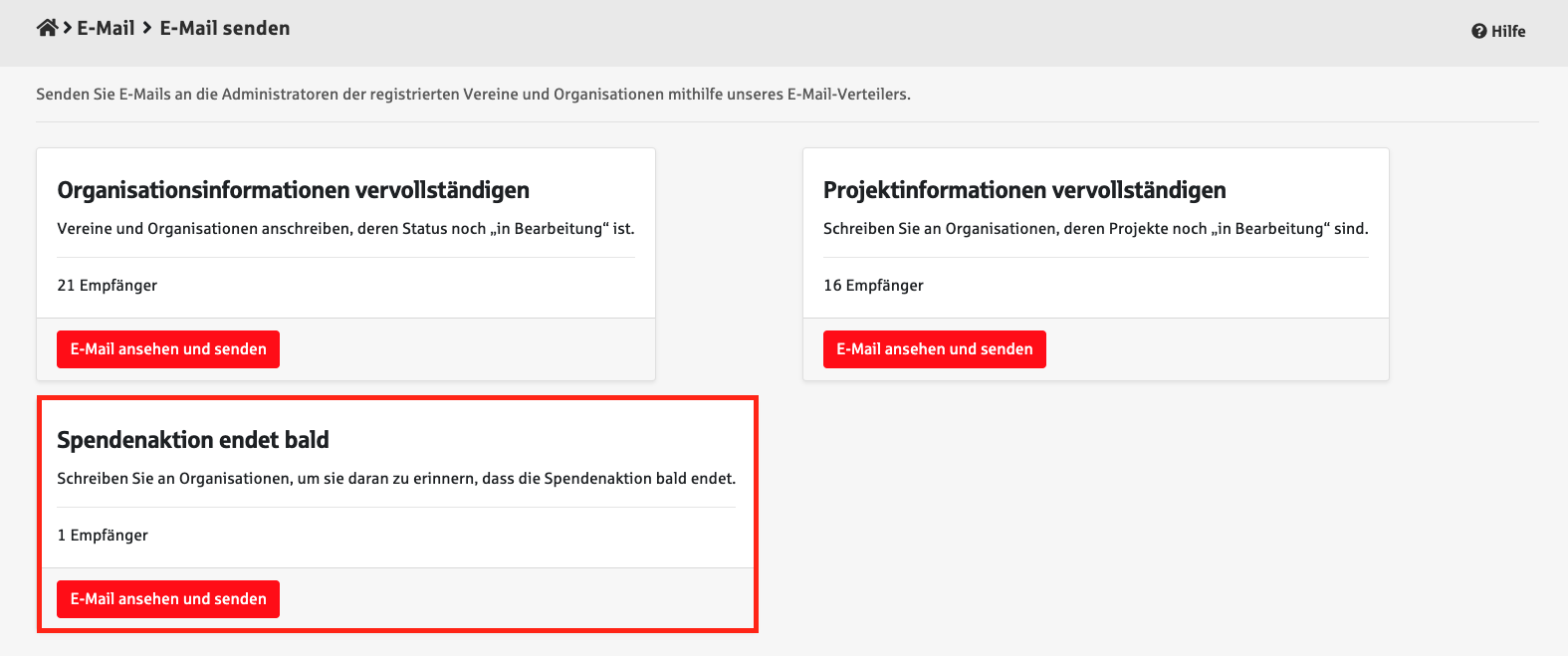This screenshot has height=656, width=1568.
Task: Click the "Spendenaktion endet bald" heading
Action: click(192, 440)
